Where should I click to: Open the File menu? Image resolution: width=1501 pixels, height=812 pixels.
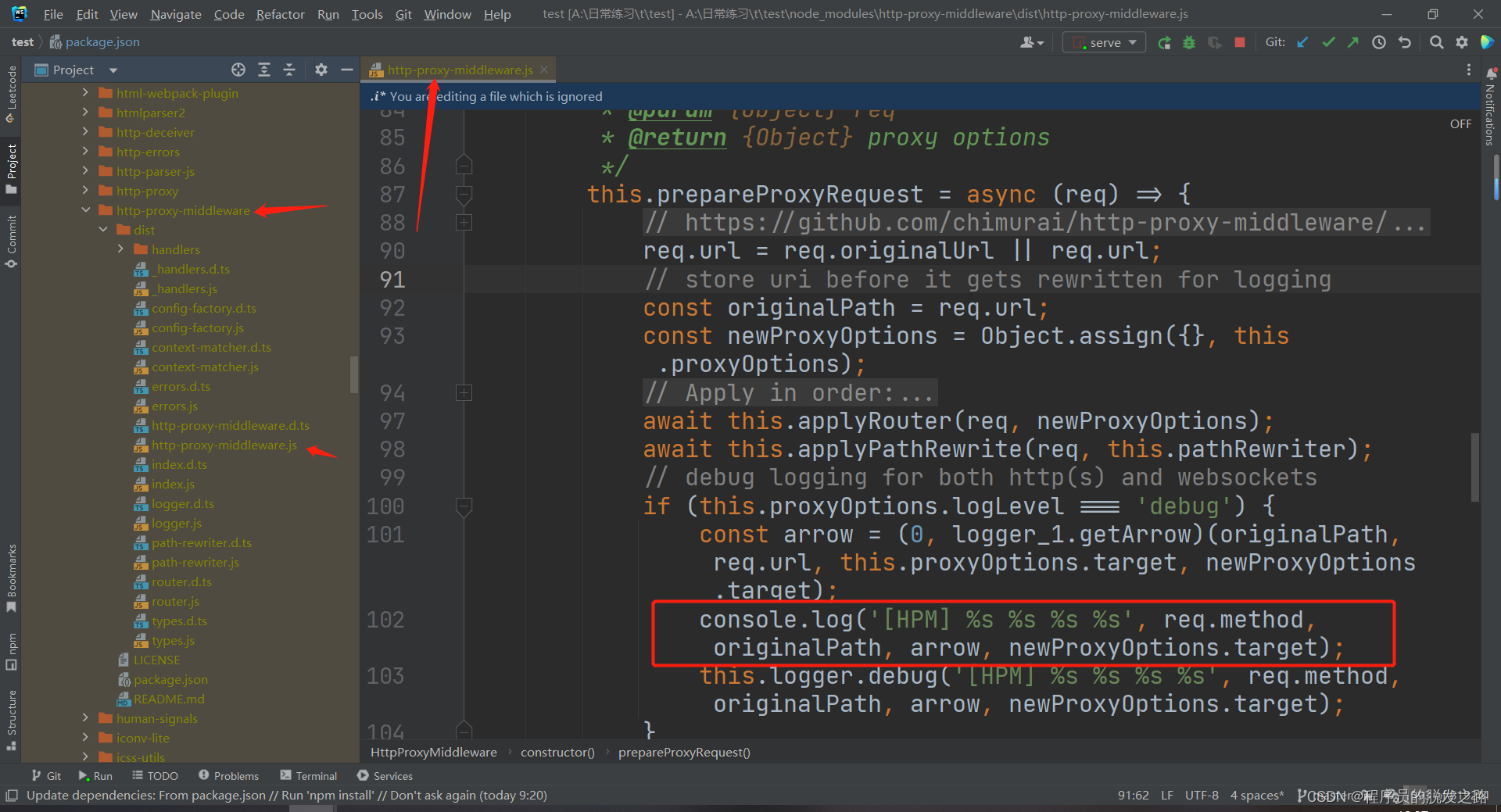click(53, 14)
